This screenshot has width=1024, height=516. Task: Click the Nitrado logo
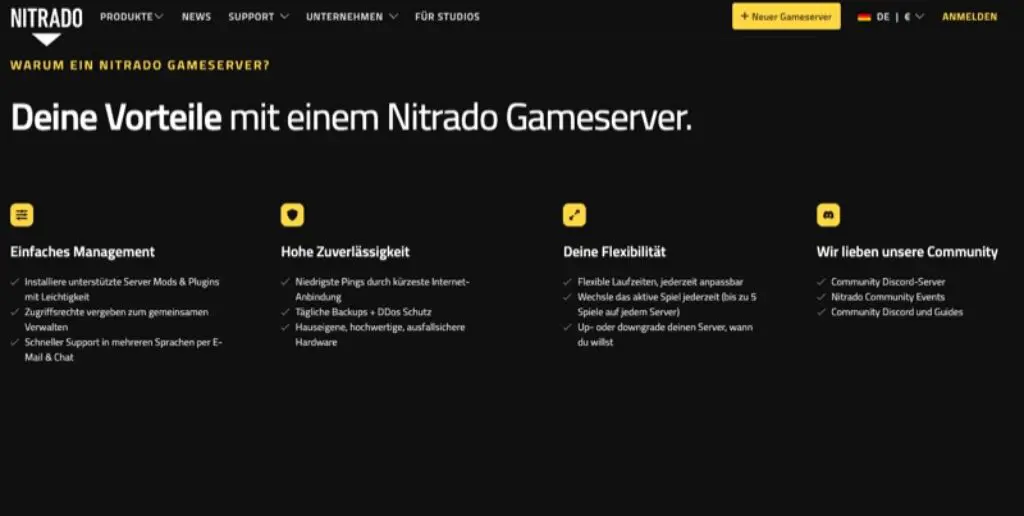[46, 25]
